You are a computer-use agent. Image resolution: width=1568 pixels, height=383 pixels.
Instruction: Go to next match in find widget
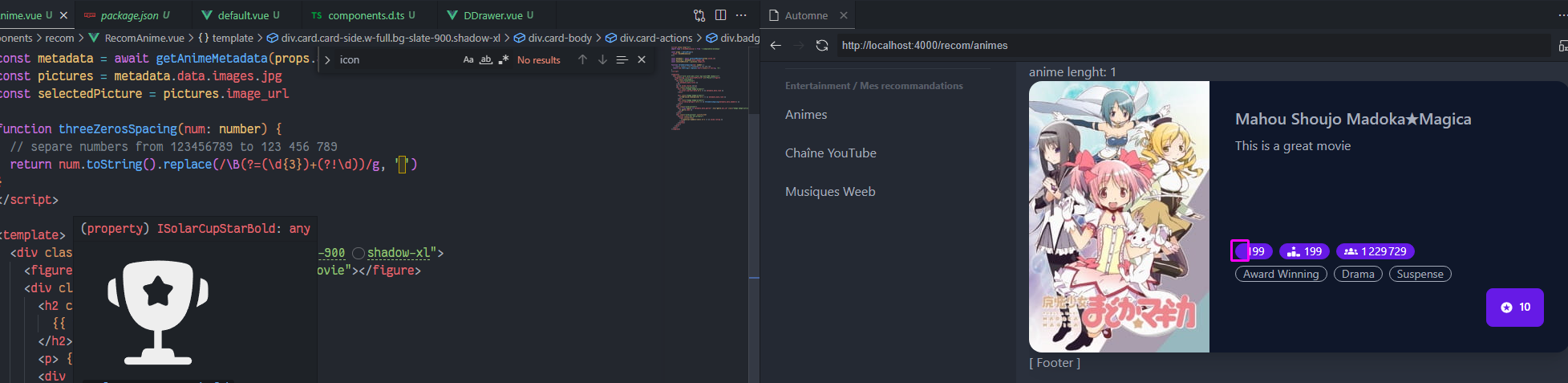[602, 59]
